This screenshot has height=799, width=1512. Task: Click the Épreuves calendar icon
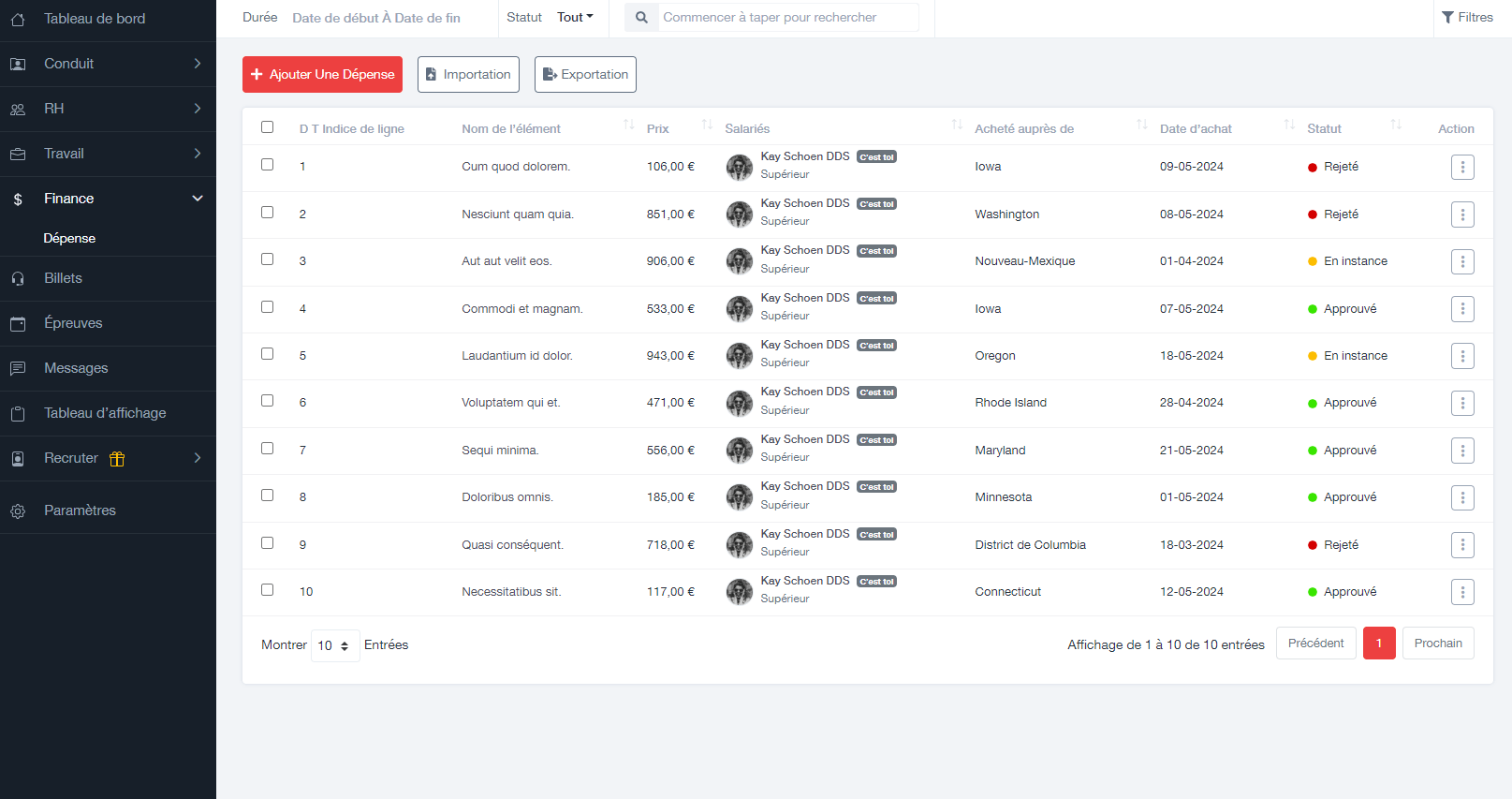click(x=18, y=324)
